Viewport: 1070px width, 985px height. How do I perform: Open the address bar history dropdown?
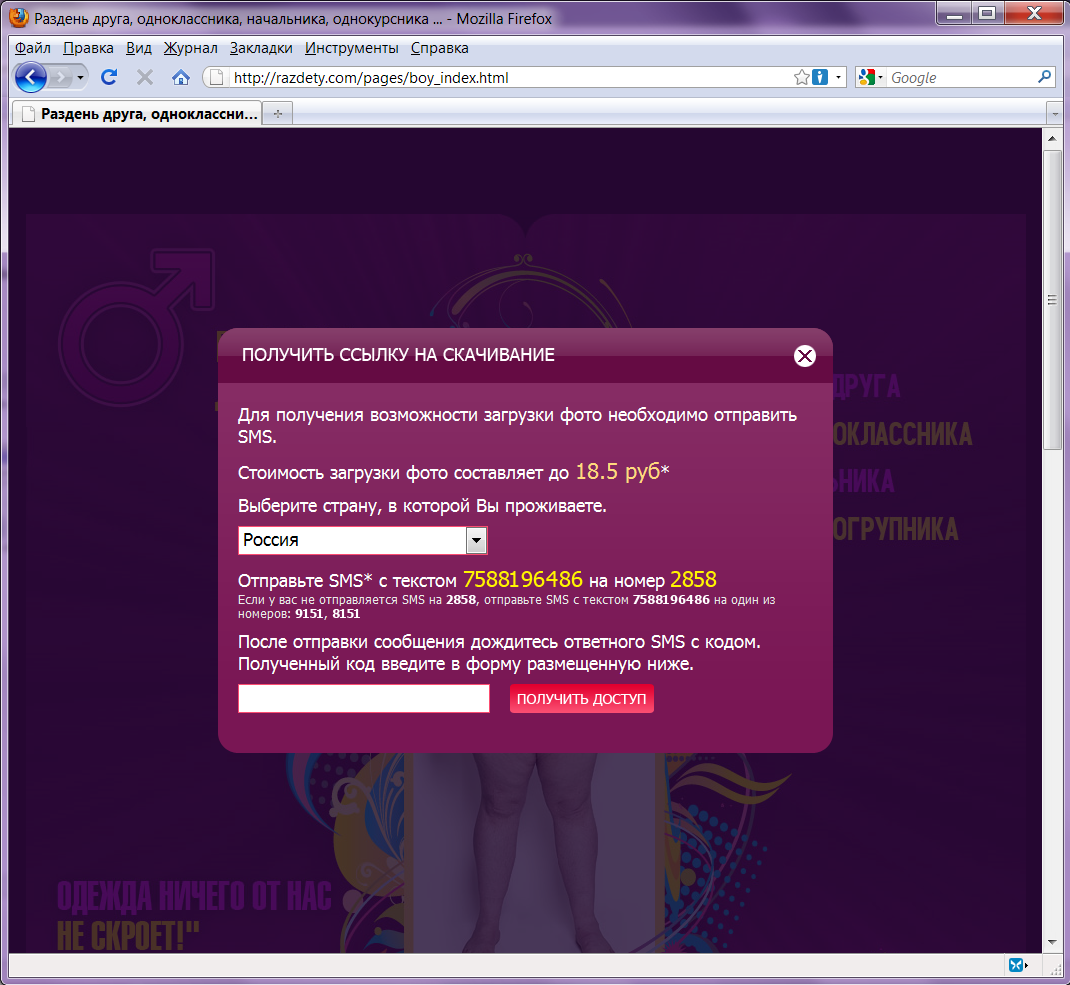(x=839, y=77)
